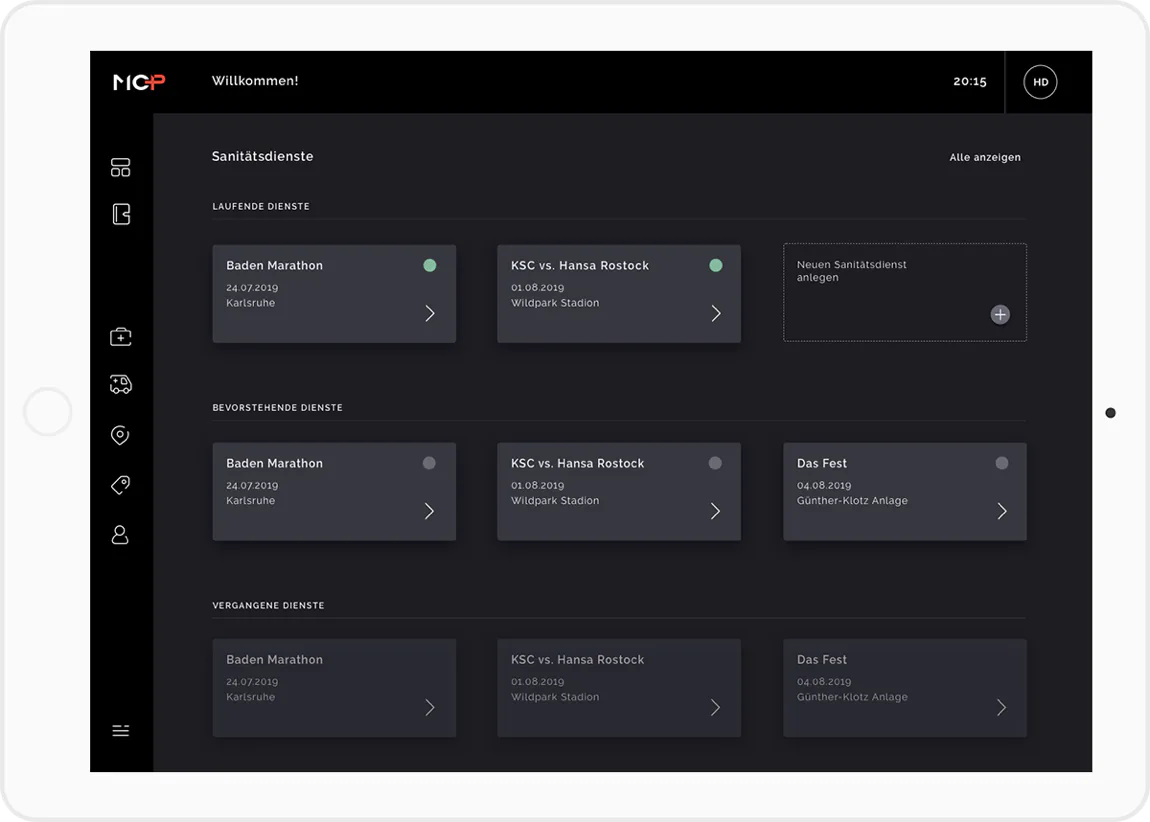Viewport: 1150px width, 822px height.
Task: Click date 04.08.2019 on past Das Fest card
Action: (x=824, y=682)
